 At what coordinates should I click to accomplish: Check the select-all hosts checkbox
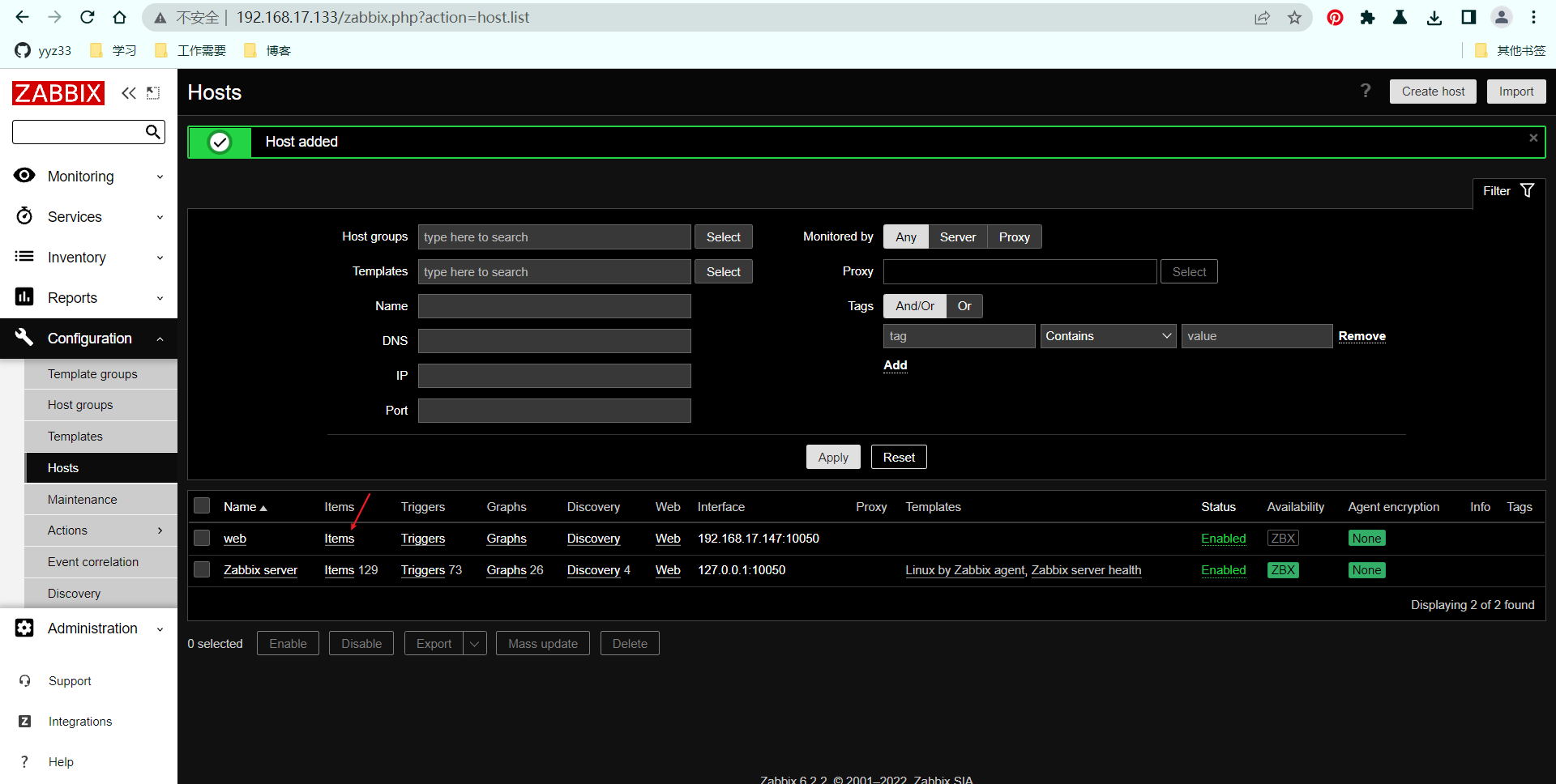[x=202, y=506]
